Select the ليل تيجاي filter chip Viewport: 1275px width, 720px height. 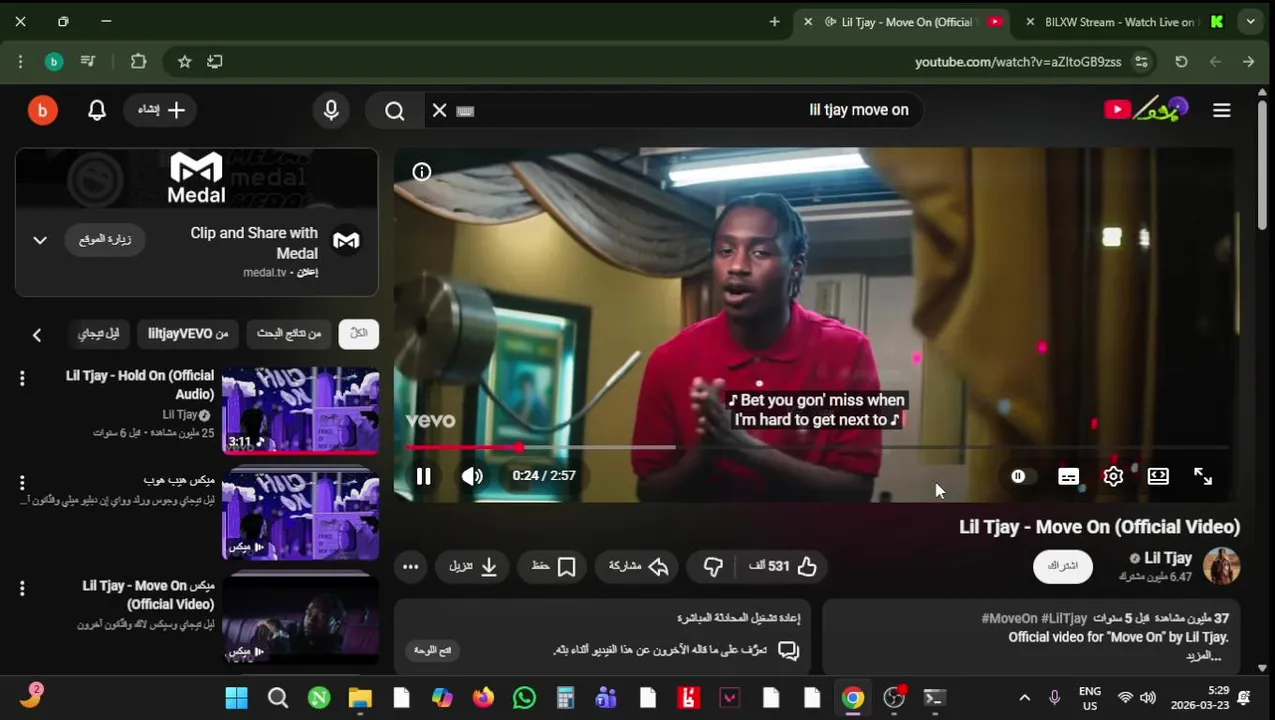99,334
